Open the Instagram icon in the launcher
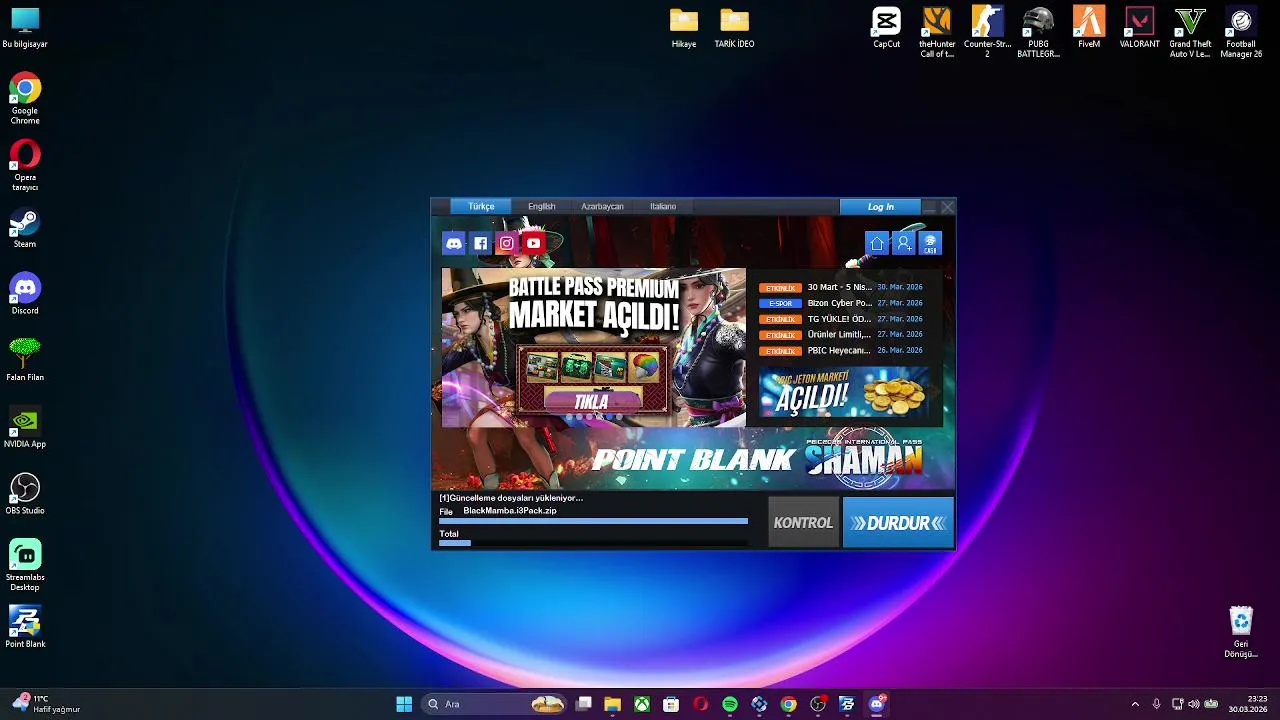 click(507, 243)
